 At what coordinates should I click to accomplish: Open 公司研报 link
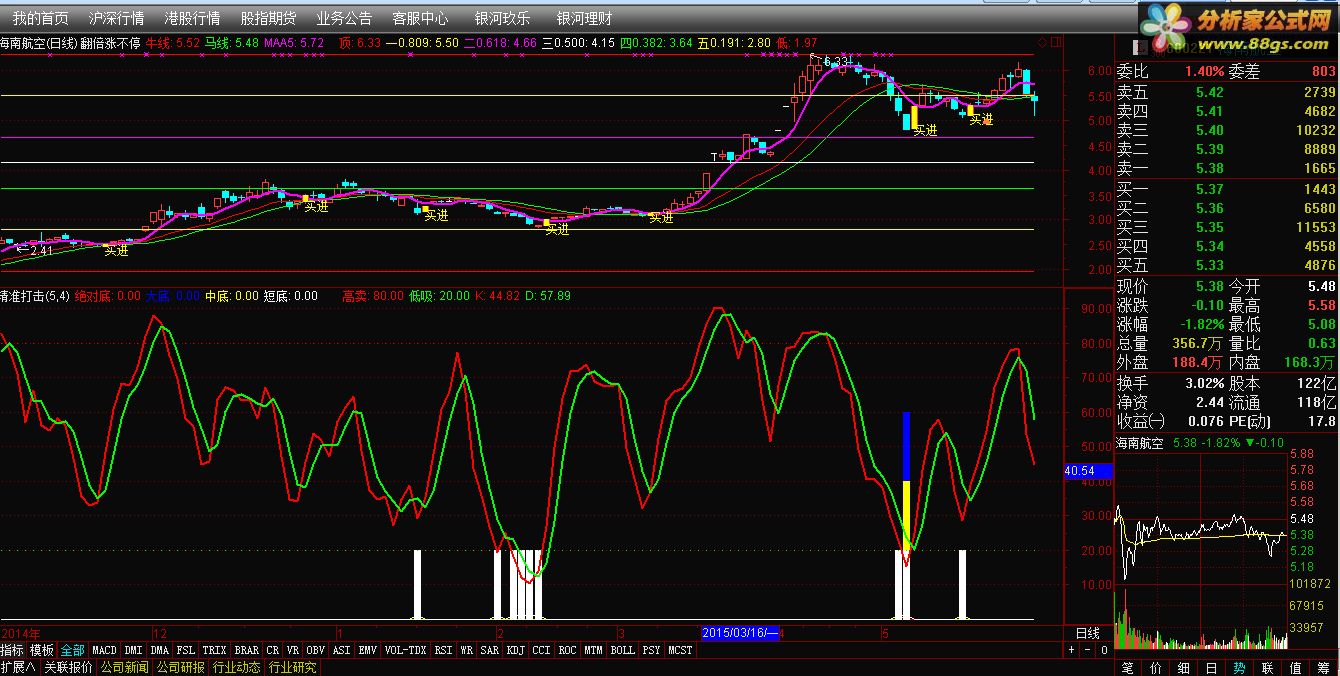click(x=180, y=667)
